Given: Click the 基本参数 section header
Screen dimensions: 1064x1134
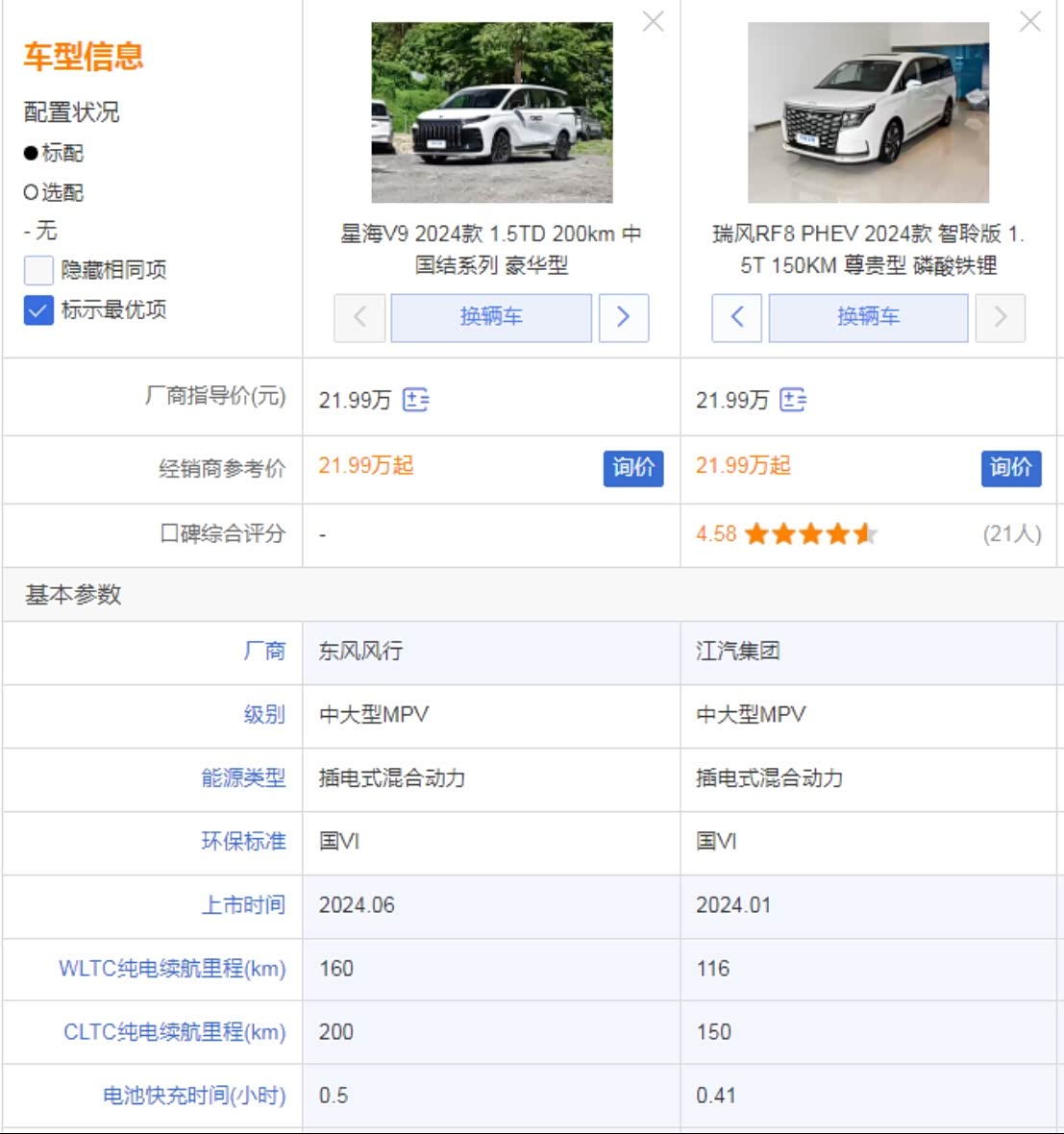Looking at the screenshot, I should pos(73,595).
